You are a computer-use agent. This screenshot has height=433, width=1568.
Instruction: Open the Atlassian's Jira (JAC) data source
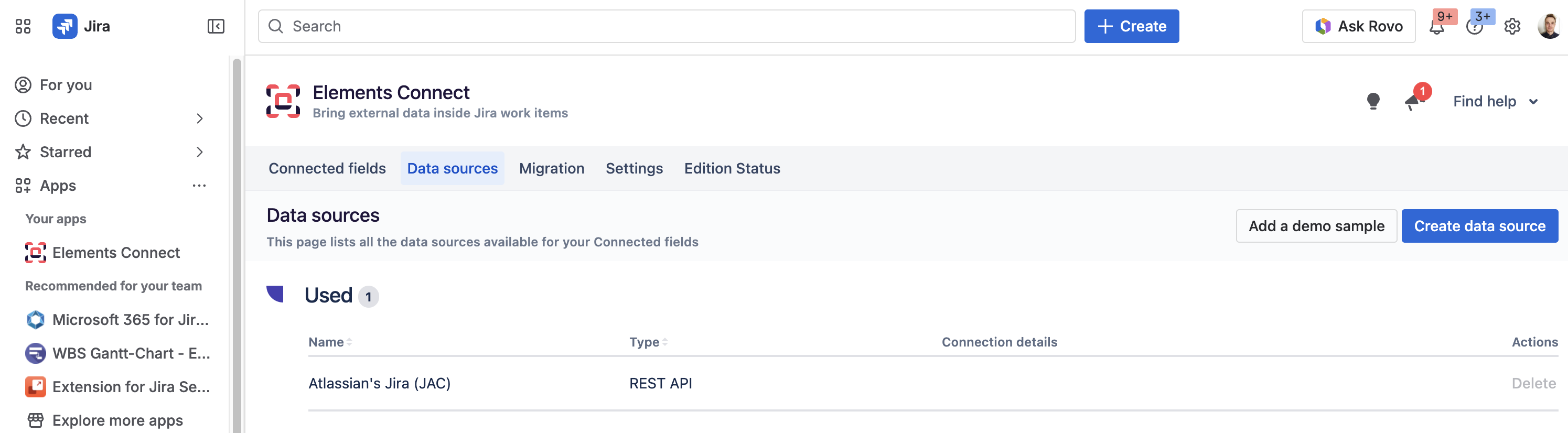(379, 384)
